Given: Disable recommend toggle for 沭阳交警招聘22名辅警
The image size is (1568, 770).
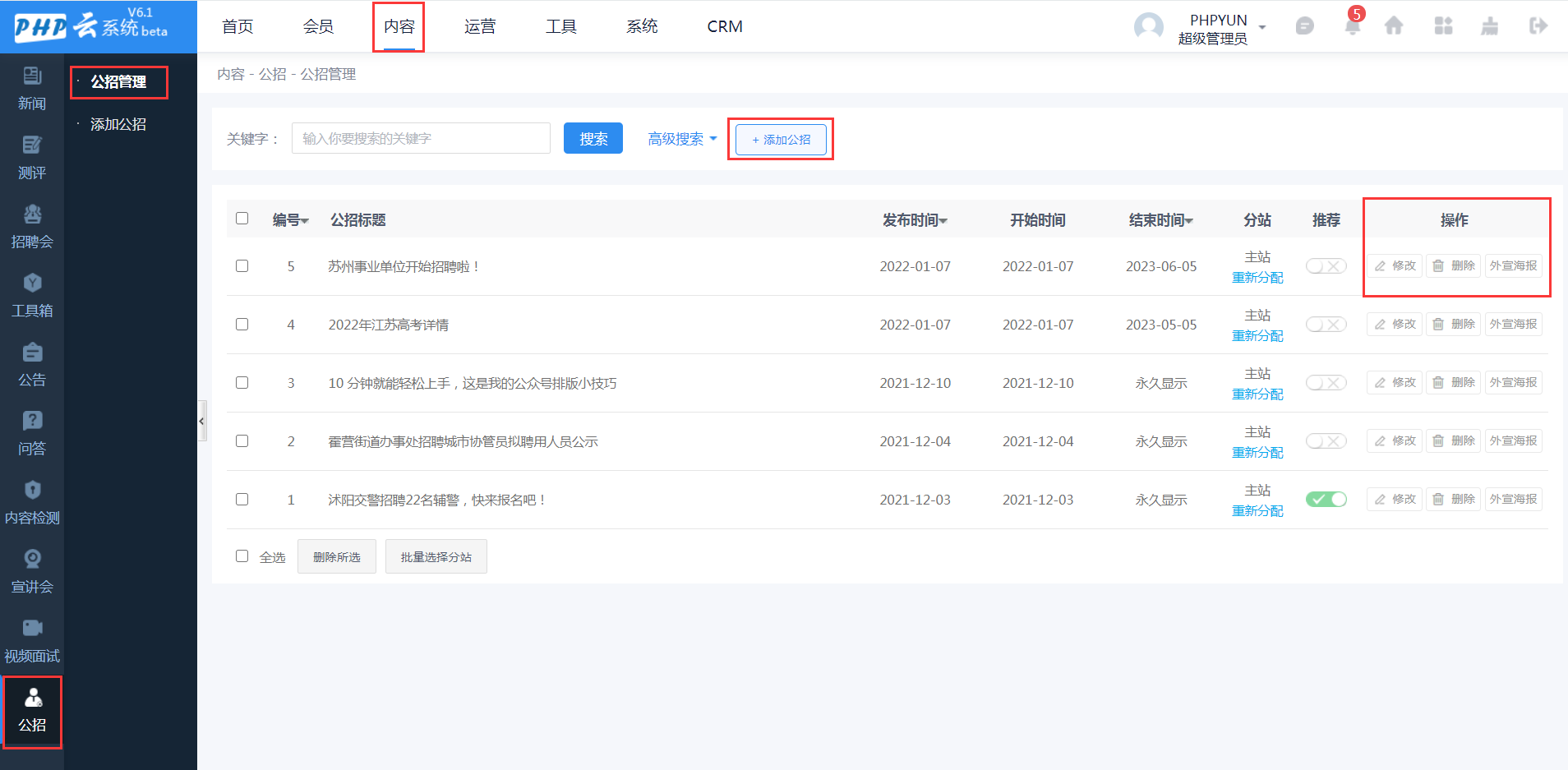Looking at the screenshot, I should [x=1326, y=500].
